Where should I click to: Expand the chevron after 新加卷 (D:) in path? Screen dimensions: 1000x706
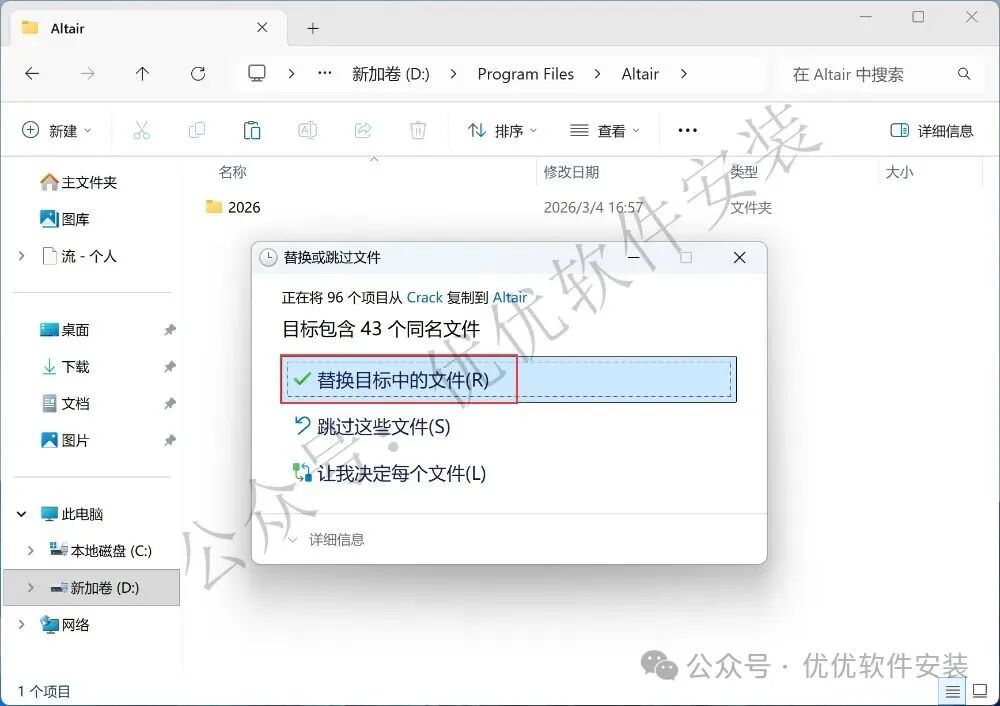(453, 74)
